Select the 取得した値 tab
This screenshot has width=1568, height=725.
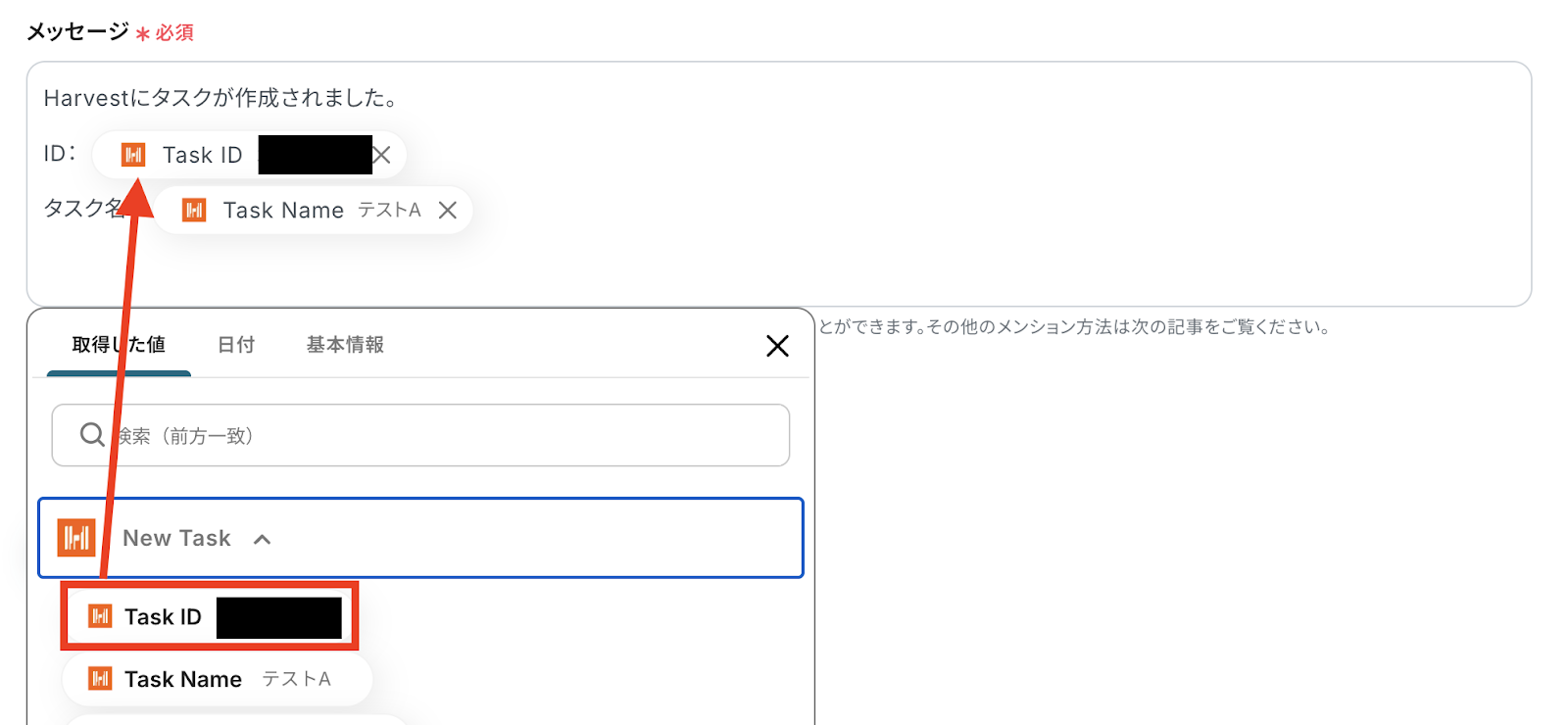click(x=119, y=345)
